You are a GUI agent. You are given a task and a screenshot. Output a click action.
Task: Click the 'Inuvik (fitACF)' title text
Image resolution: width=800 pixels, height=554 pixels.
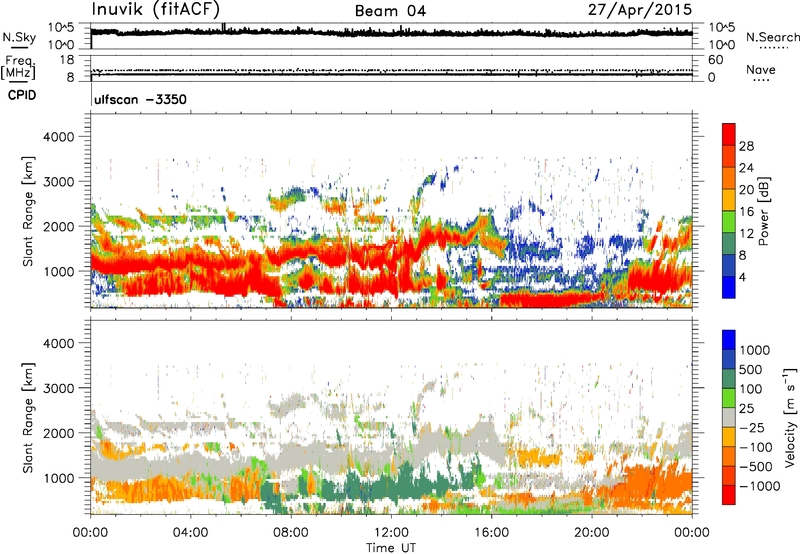(x=156, y=9)
